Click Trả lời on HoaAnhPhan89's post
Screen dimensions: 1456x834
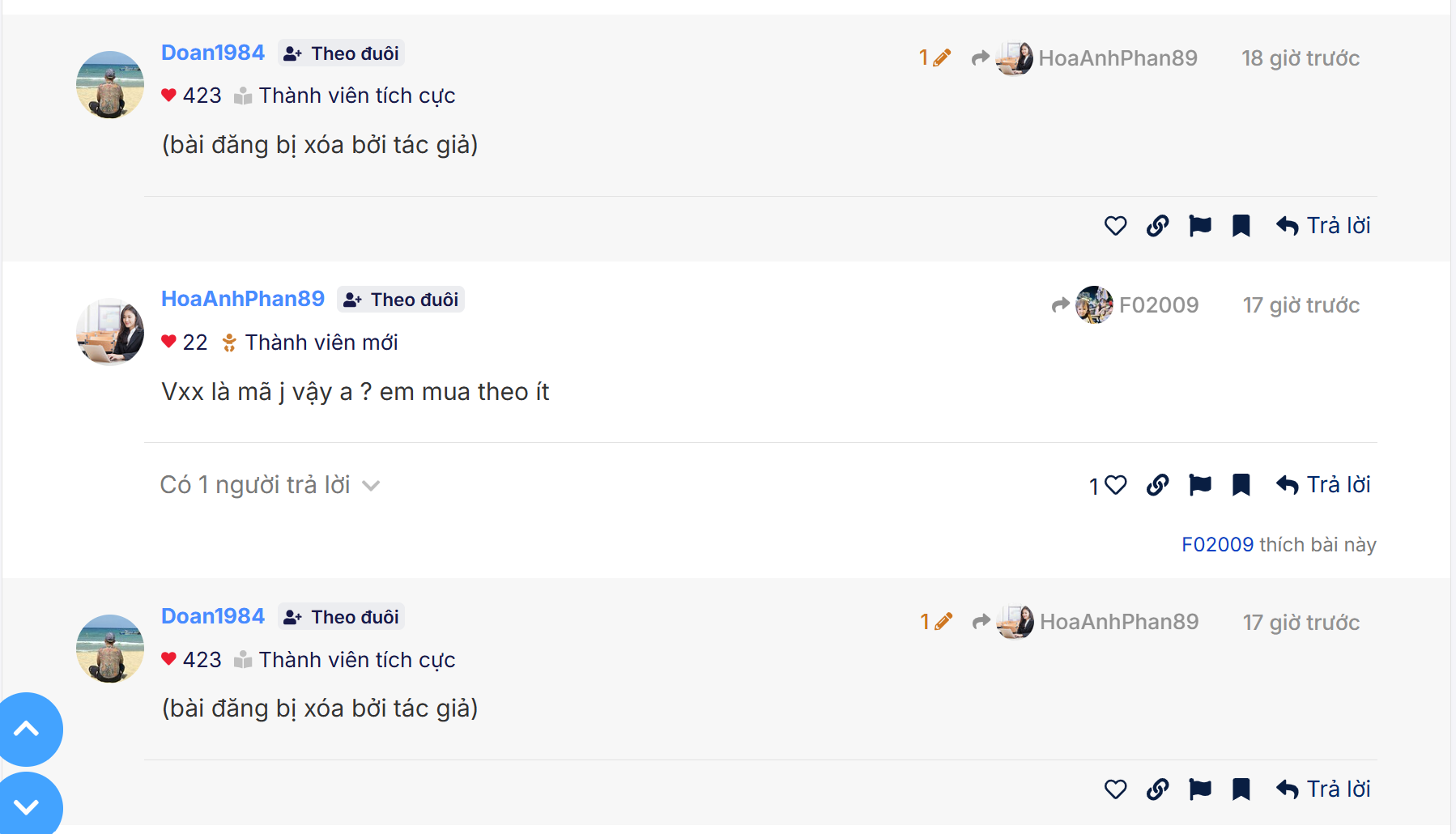[x=1323, y=485]
